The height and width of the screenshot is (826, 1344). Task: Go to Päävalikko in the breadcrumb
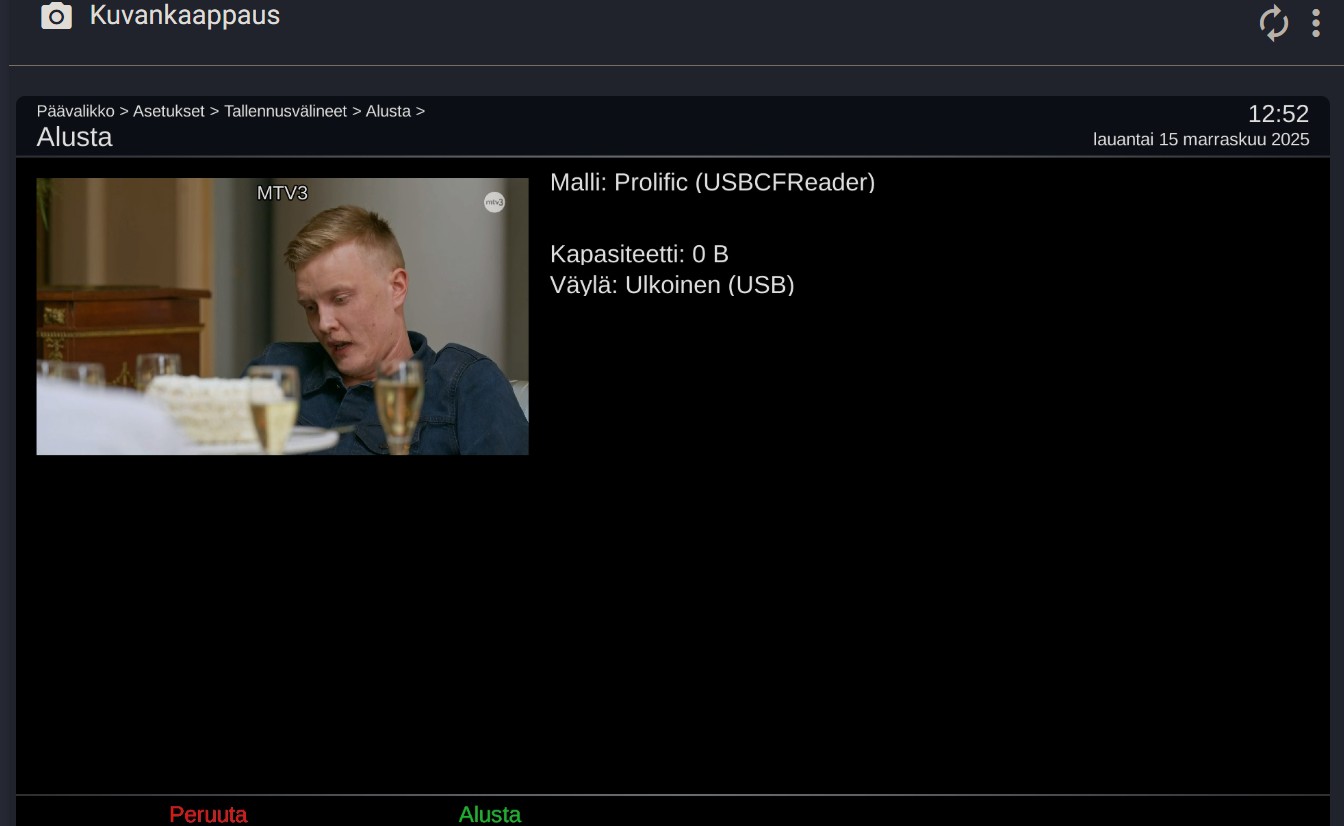[x=75, y=111]
